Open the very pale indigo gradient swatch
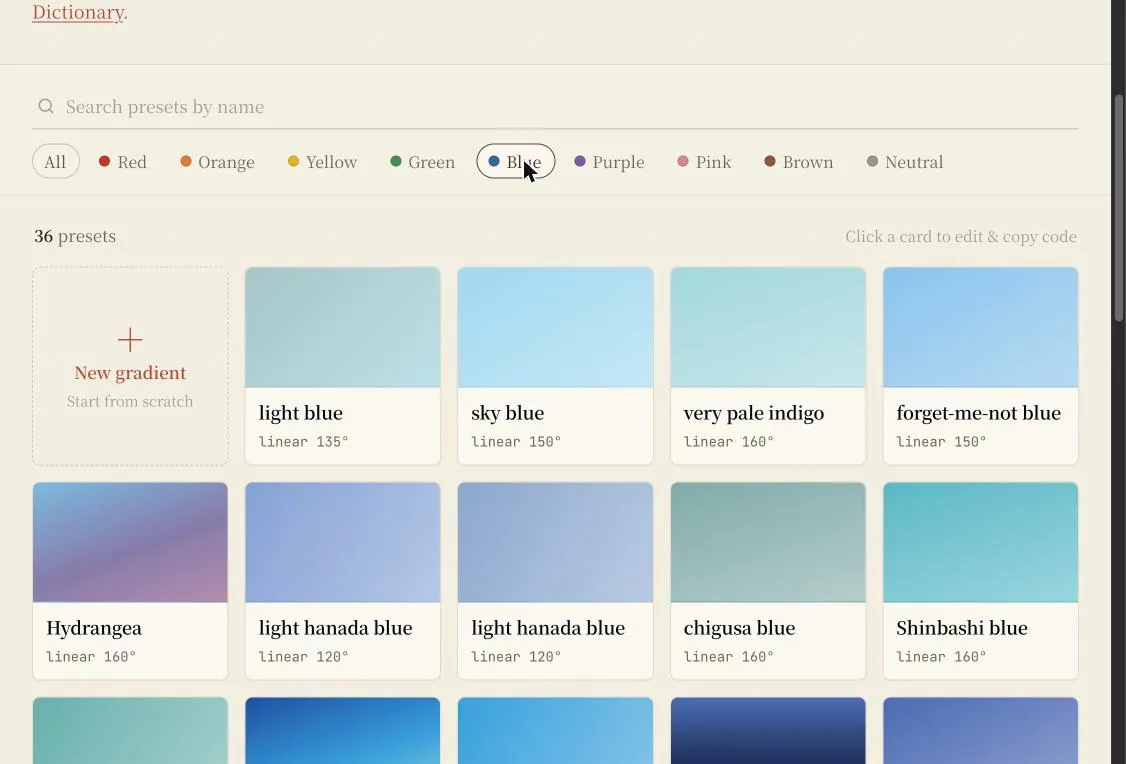 tap(768, 327)
